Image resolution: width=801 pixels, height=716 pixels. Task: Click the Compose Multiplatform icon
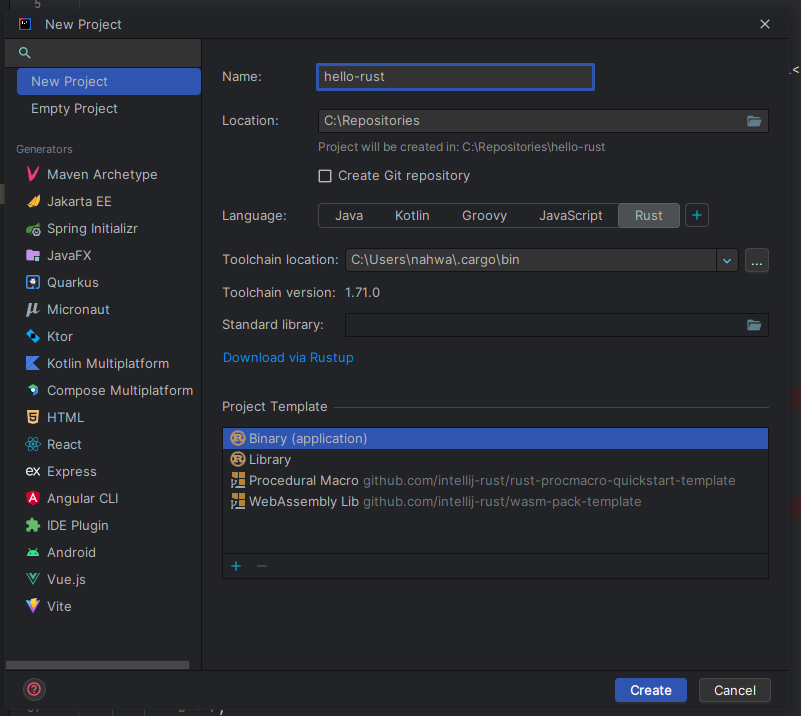(x=33, y=390)
